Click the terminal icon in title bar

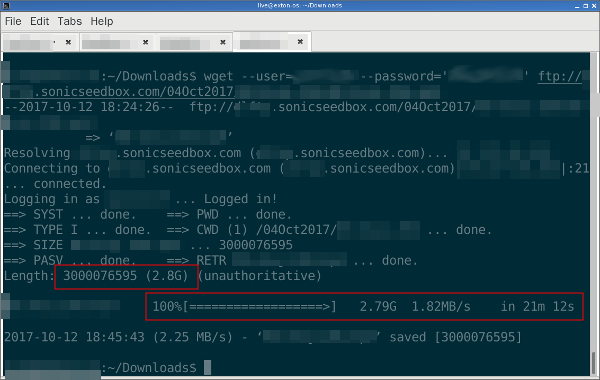[x=6, y=5]
